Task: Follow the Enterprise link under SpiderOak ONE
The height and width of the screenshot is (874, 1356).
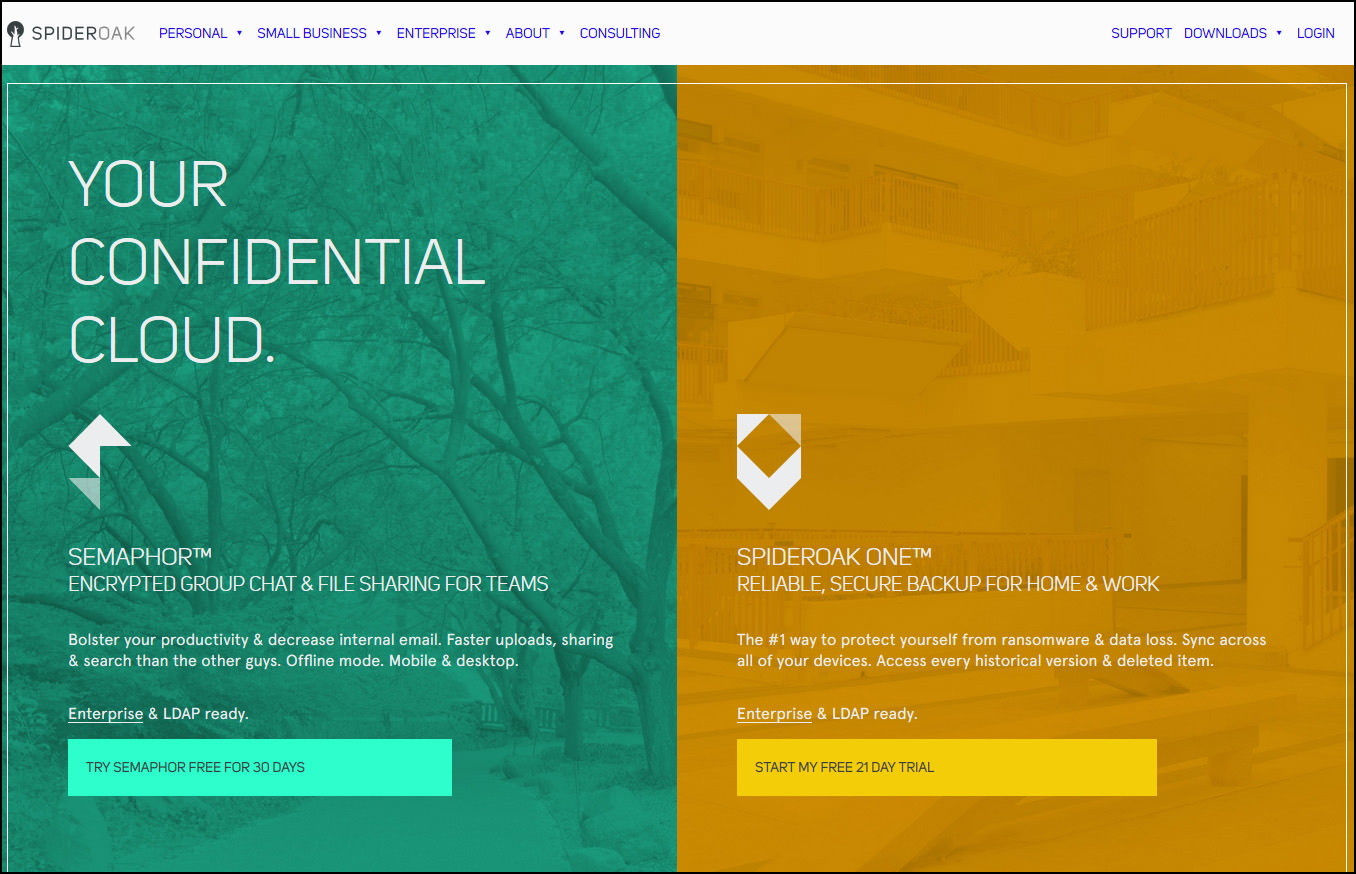Action: point(775,714)
